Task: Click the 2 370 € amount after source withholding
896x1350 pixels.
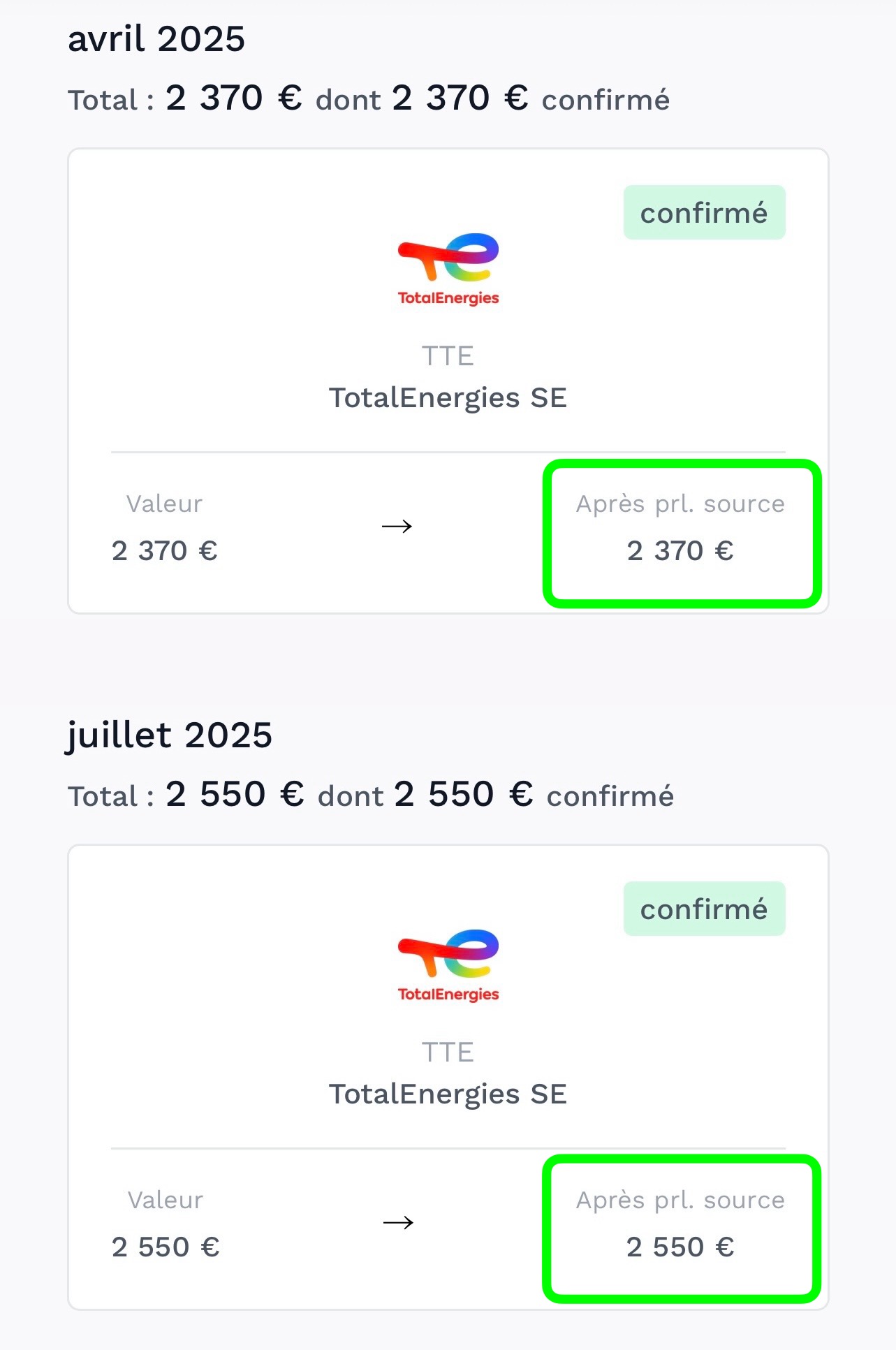Action: [x=680, y=551]
